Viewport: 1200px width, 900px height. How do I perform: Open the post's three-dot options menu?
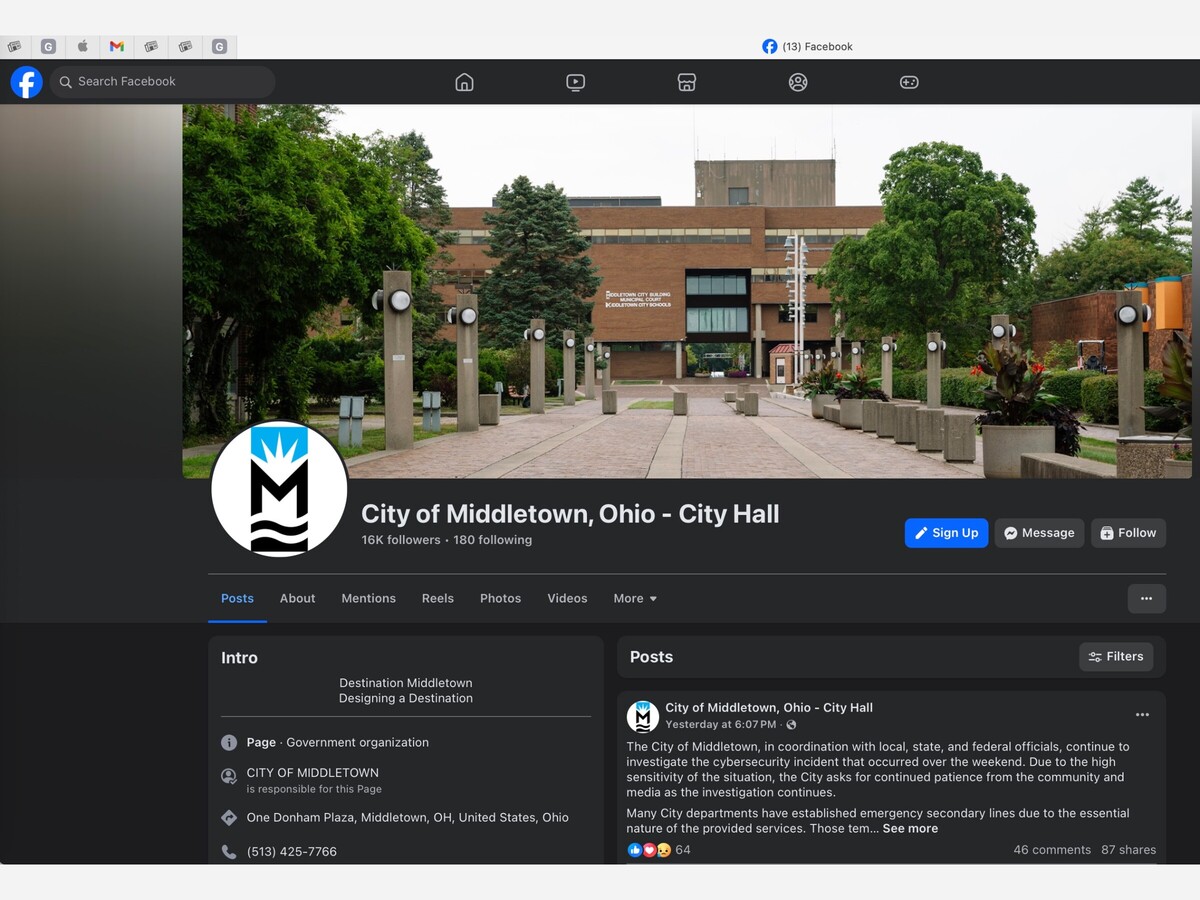[x=1142, y=715]
